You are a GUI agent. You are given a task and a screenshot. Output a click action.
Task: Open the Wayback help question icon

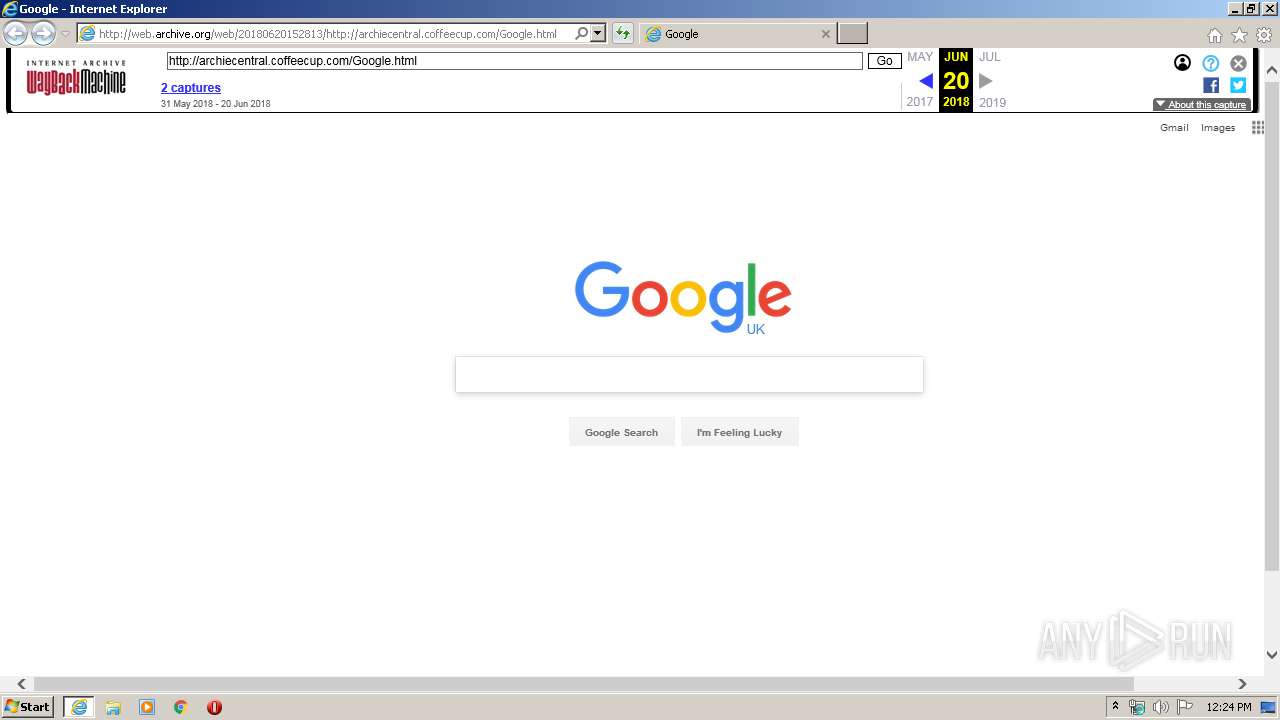(x=1211, y=63)
